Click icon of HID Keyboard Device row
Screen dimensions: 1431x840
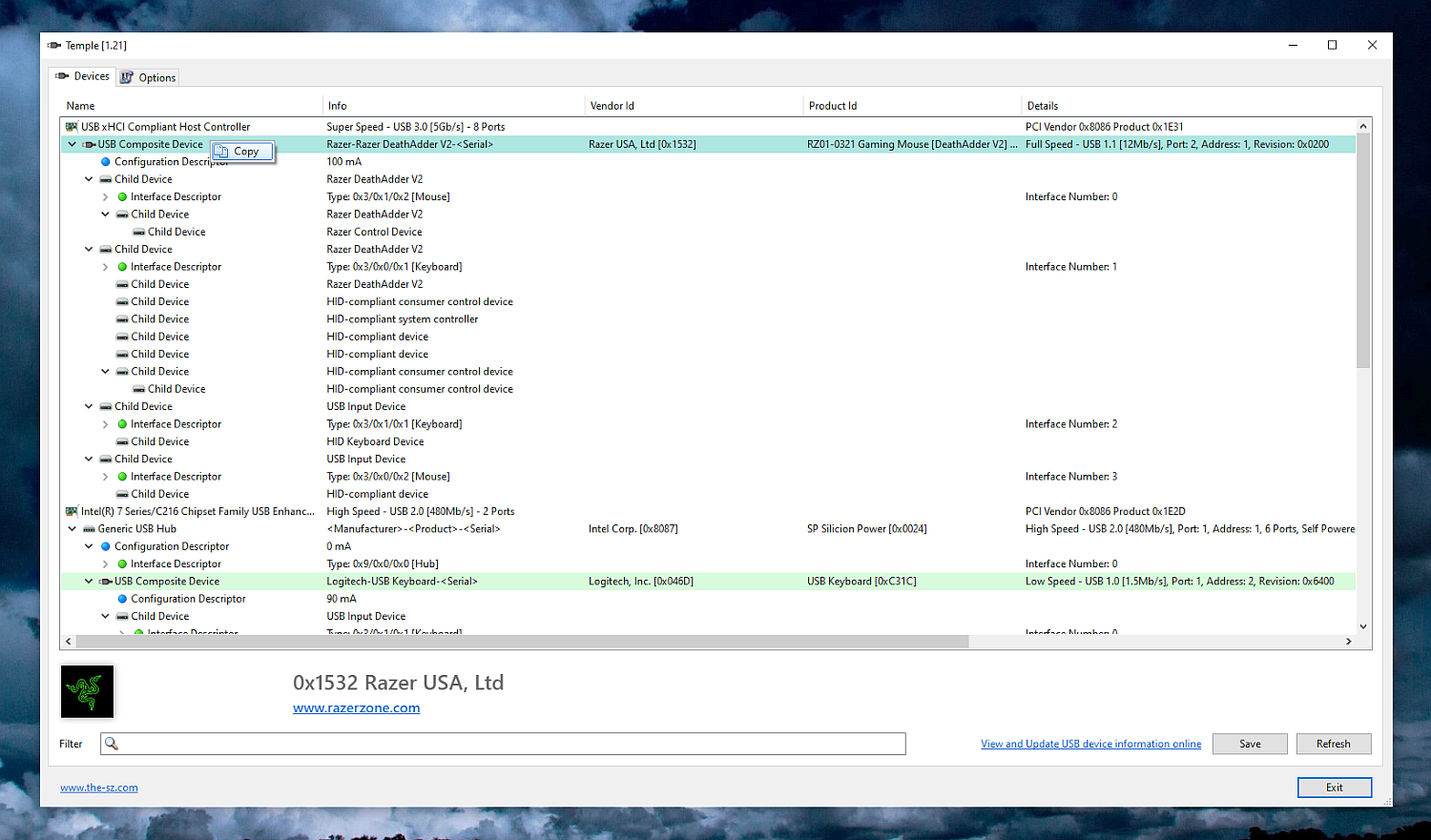(122, 441)
